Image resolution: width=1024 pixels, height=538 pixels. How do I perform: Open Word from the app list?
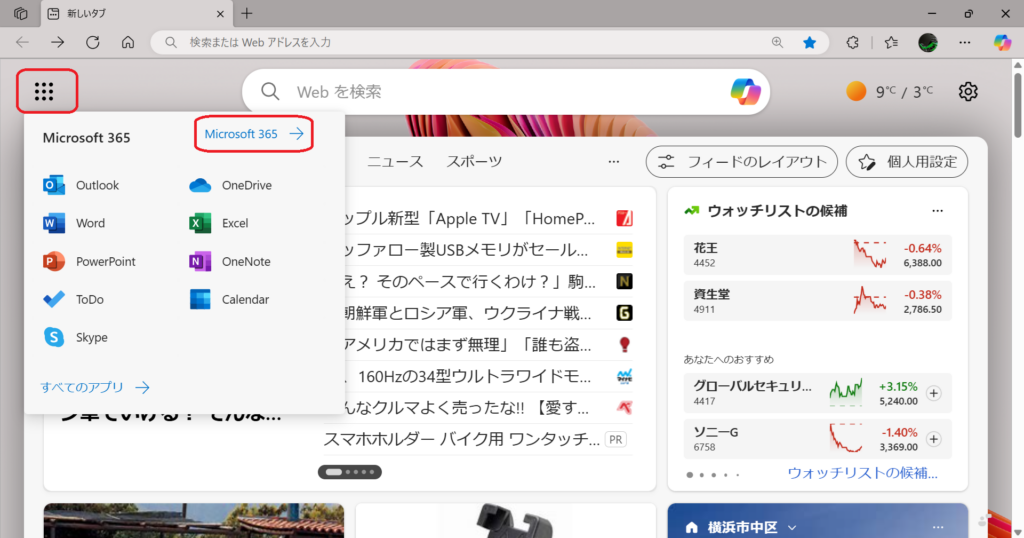[x=74, y=223]
